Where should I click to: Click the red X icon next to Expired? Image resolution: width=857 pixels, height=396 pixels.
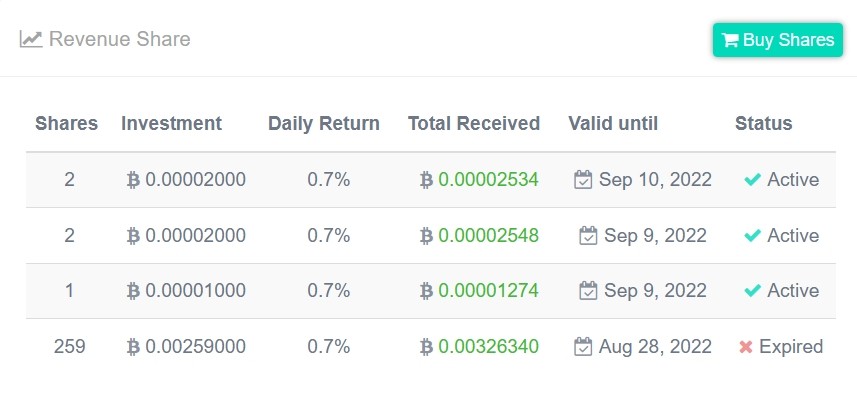point(746,347)
